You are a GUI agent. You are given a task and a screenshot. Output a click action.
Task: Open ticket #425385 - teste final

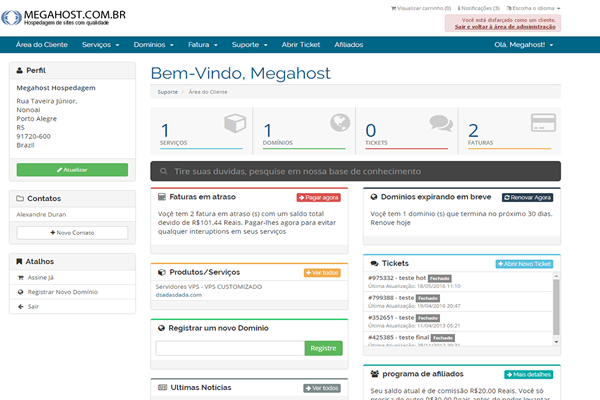pos(399,338)
